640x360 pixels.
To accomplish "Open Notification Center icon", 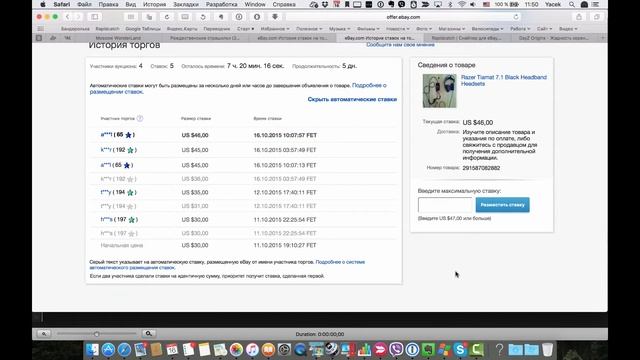I will point(596,4).
